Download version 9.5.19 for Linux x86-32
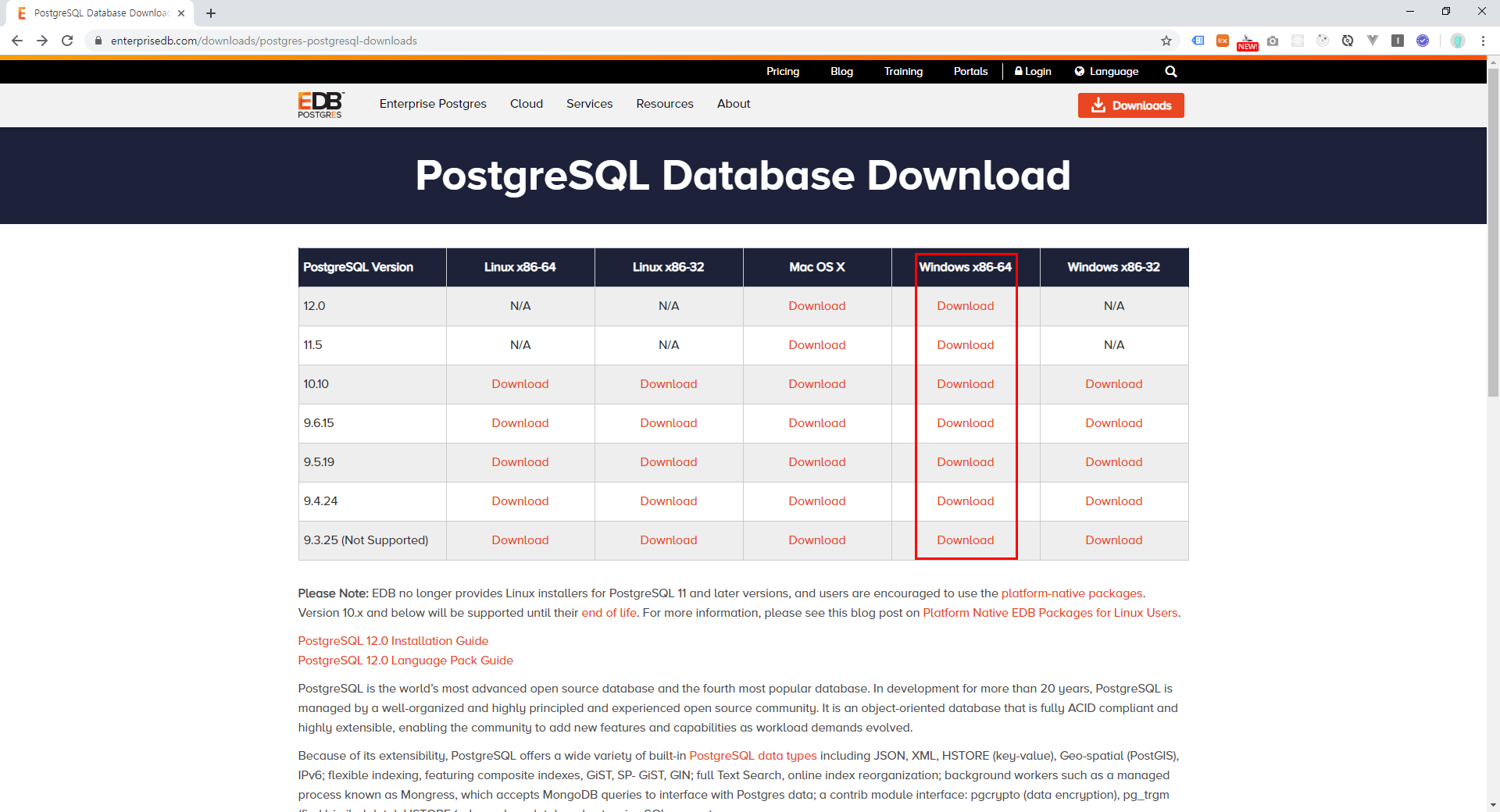This screenshot has height=812, width=1500. click(669, 462)
